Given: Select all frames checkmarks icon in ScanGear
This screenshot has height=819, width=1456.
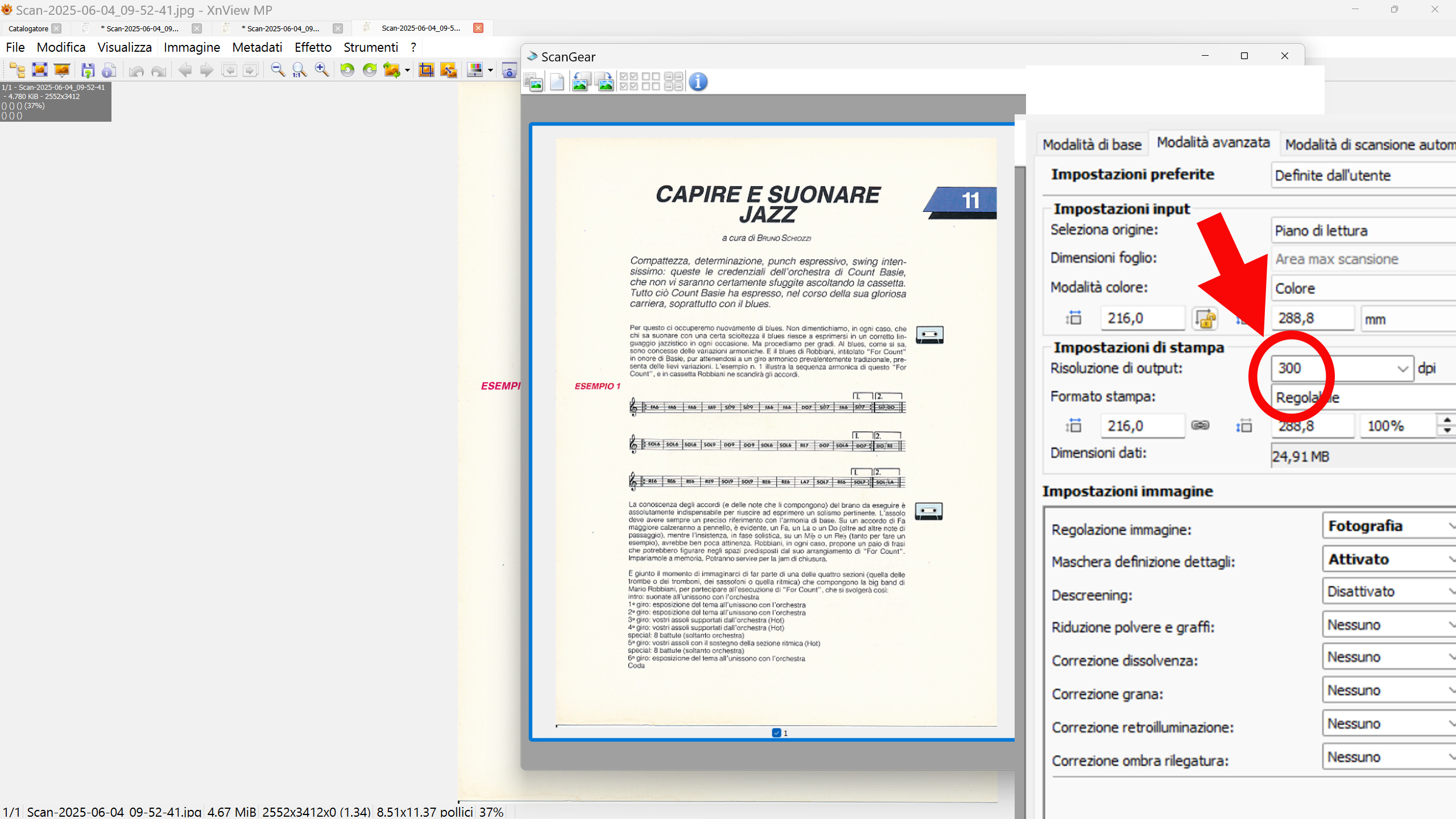Looking at the screenshot, I should click(628, 81).
